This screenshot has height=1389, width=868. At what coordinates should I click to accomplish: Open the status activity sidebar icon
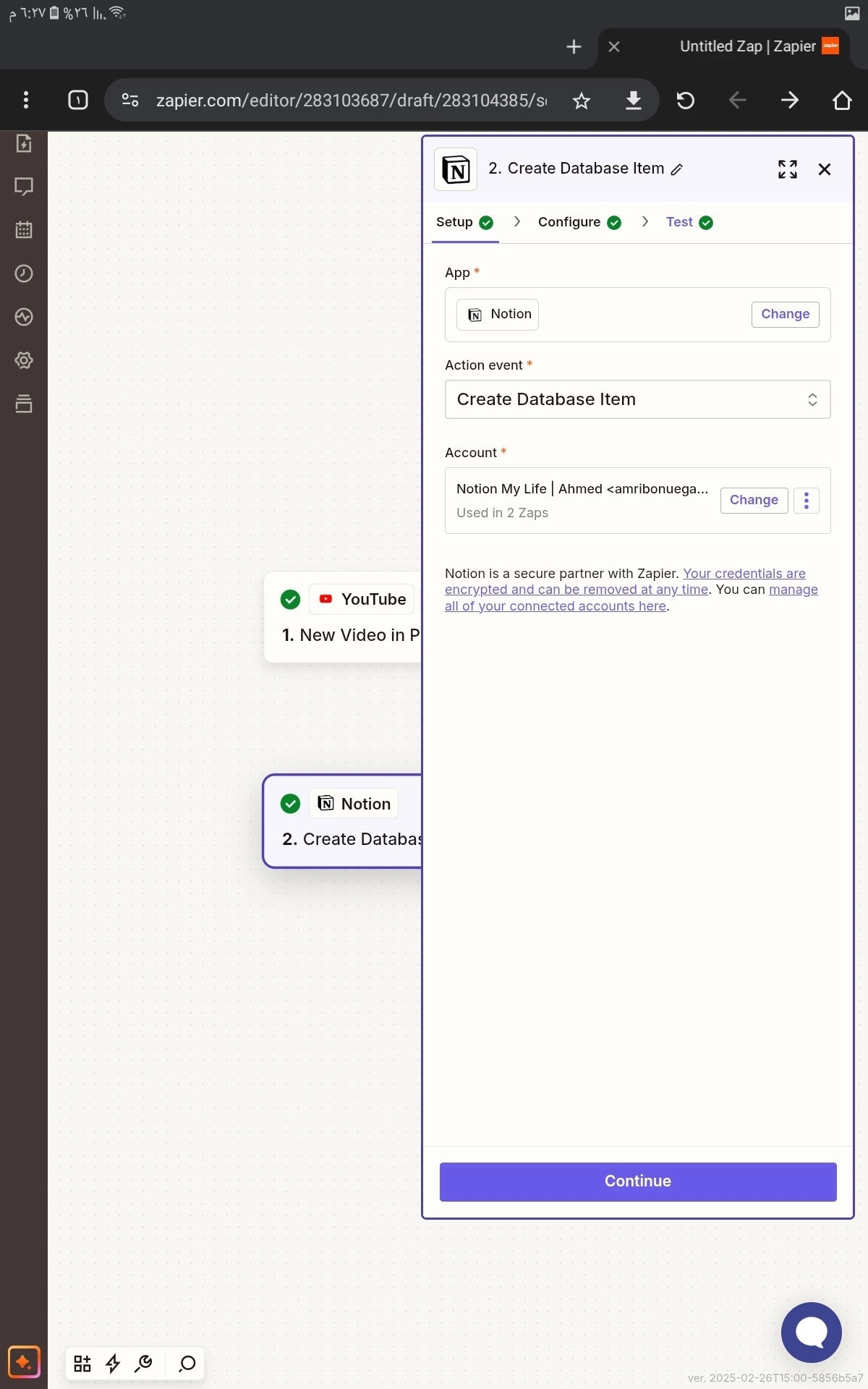[x=24, y=317]
